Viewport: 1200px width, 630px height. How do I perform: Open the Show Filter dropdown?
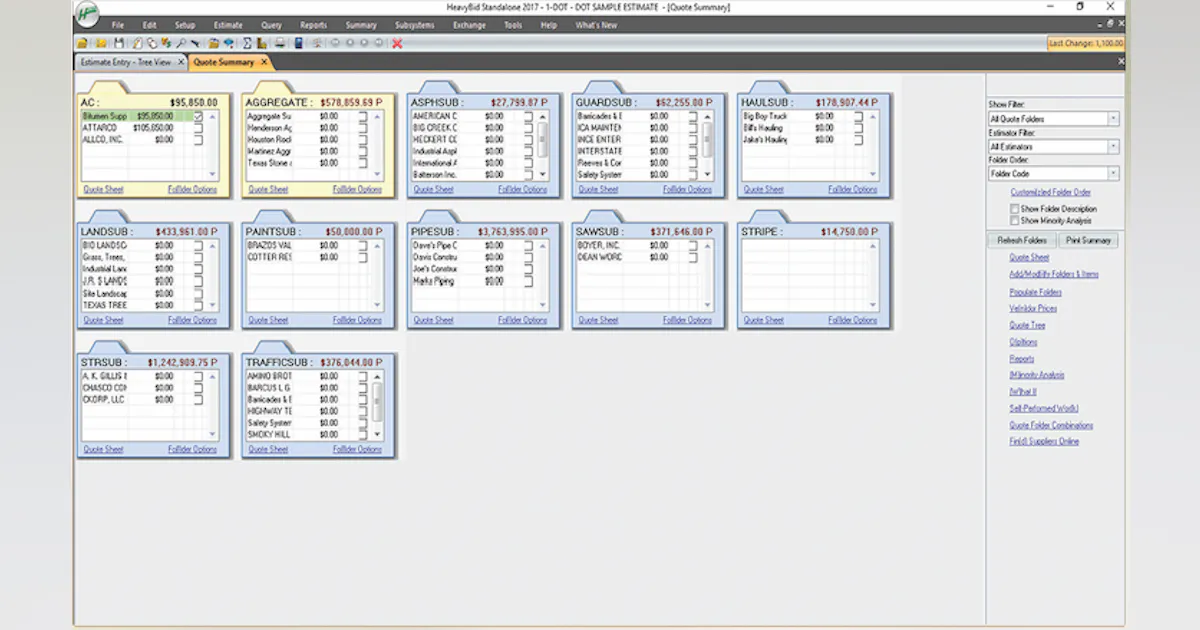[x=1113, y=119]
